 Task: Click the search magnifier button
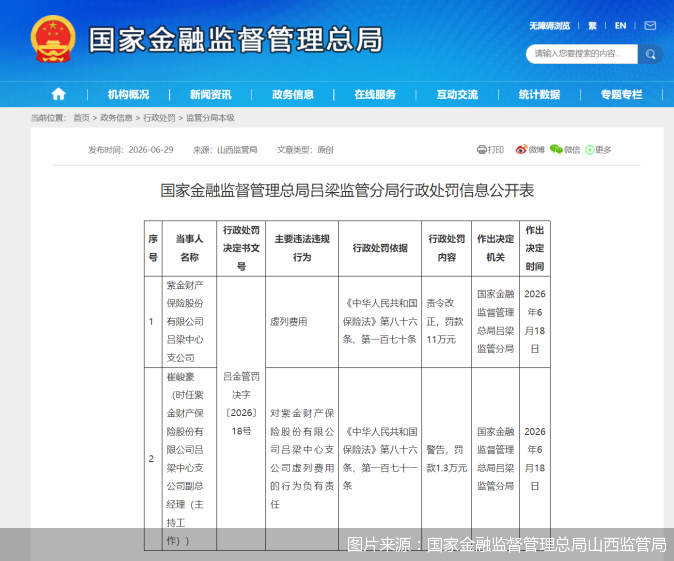click(x=650, y=54)
